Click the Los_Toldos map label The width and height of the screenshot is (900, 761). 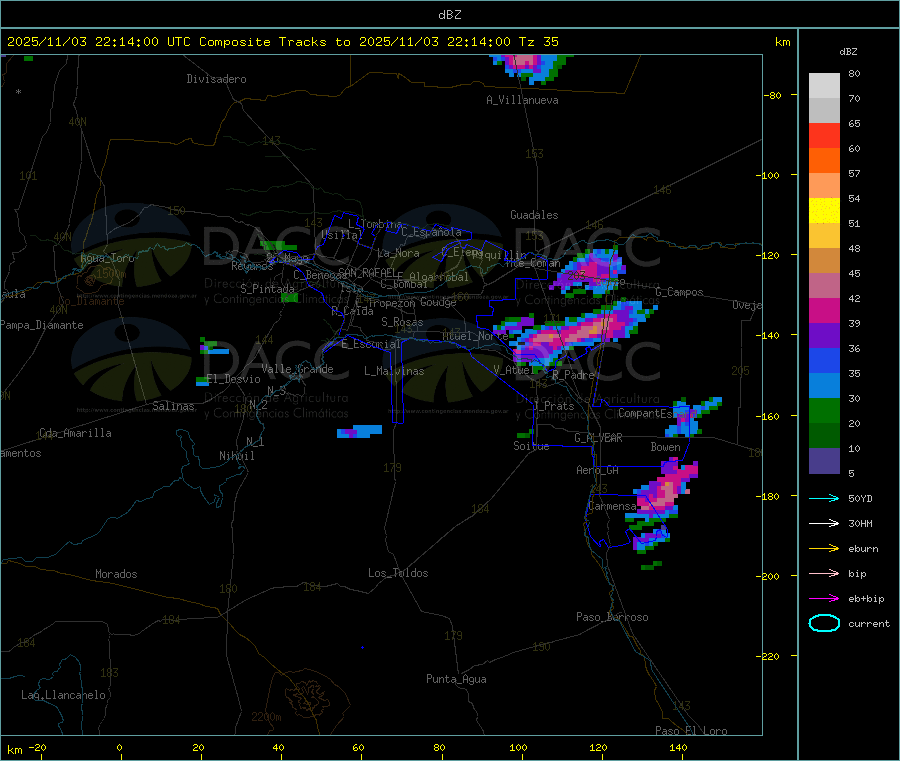point(398,573)
